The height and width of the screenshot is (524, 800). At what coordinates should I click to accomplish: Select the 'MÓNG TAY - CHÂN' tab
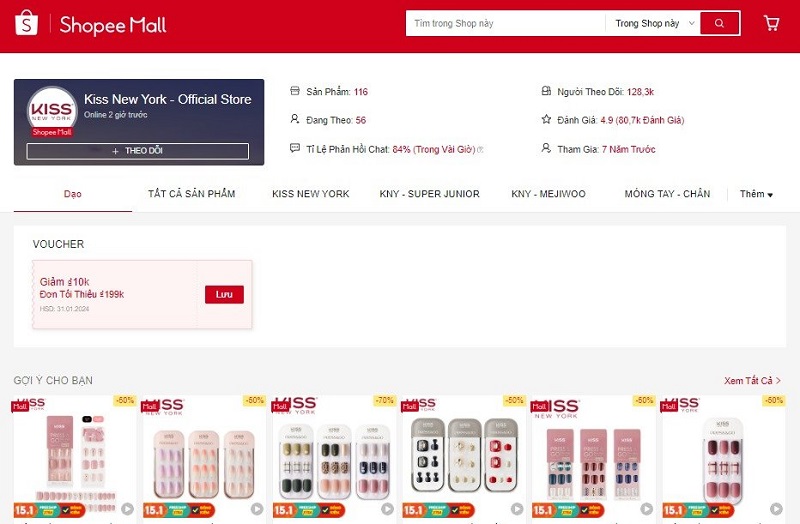point(667,194)
